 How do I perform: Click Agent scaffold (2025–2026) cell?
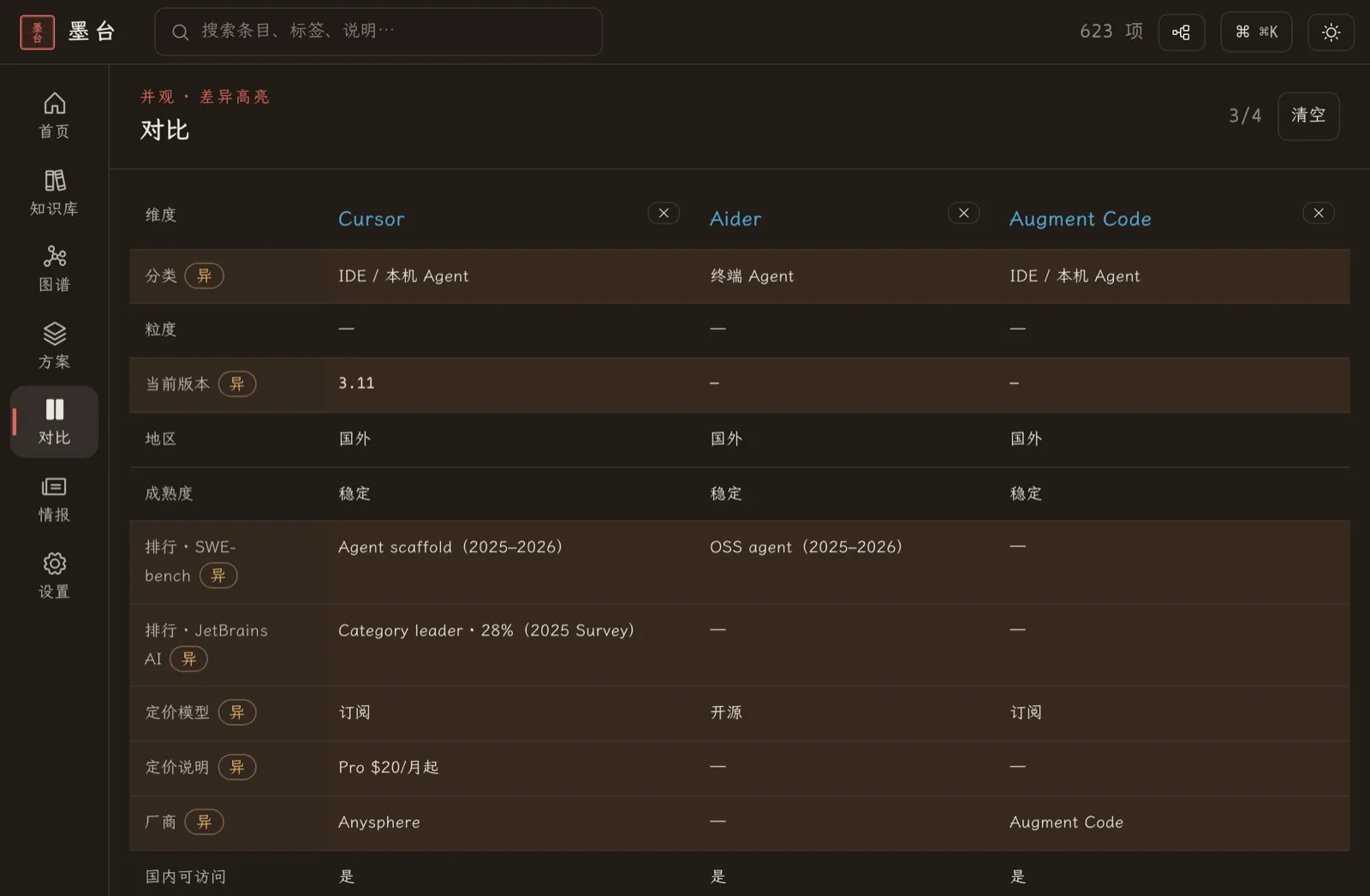click(x=450, y=547)
